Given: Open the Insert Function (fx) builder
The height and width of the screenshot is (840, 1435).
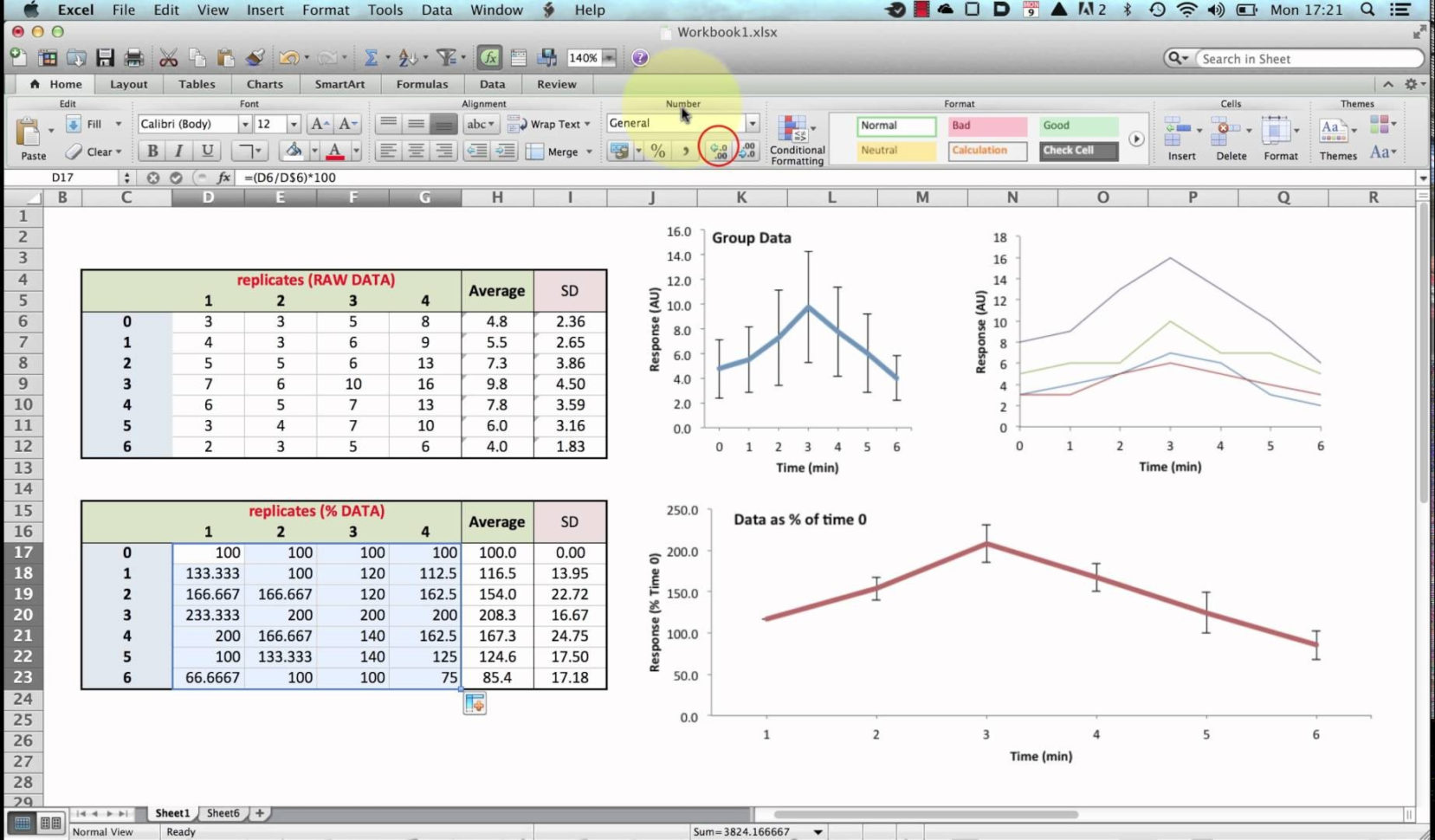Looking at the screenshot, I should tap(488, 57).
